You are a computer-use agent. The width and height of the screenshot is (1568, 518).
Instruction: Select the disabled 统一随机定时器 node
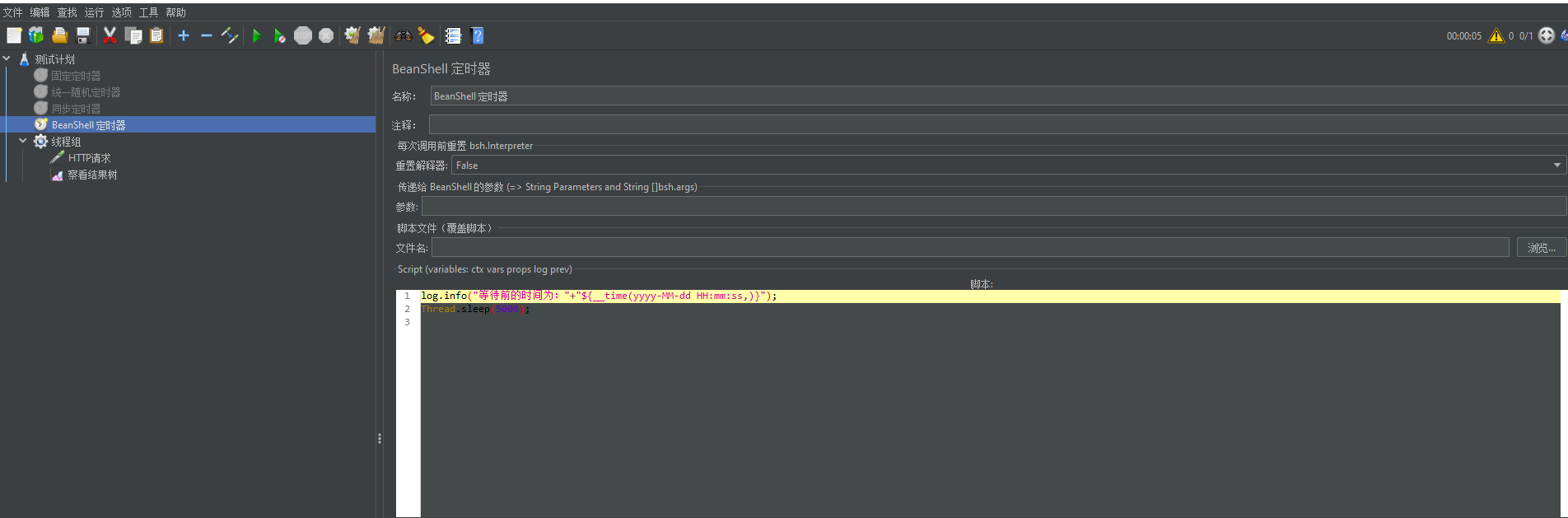(x=86, y=92)
